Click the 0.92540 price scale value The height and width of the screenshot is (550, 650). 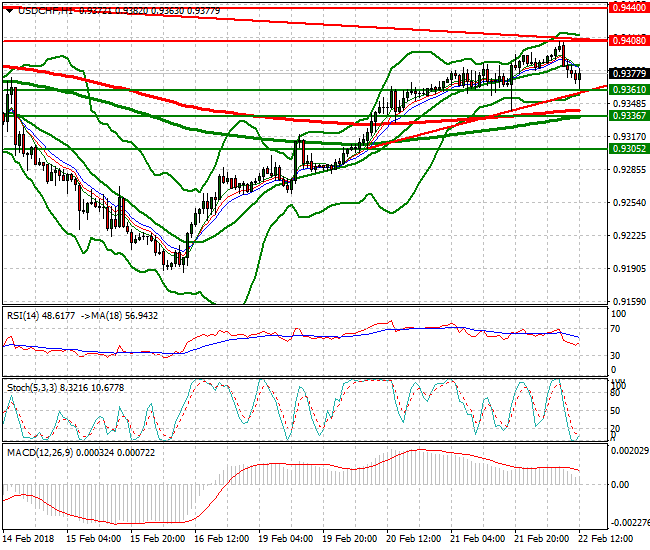pos(629,203)
